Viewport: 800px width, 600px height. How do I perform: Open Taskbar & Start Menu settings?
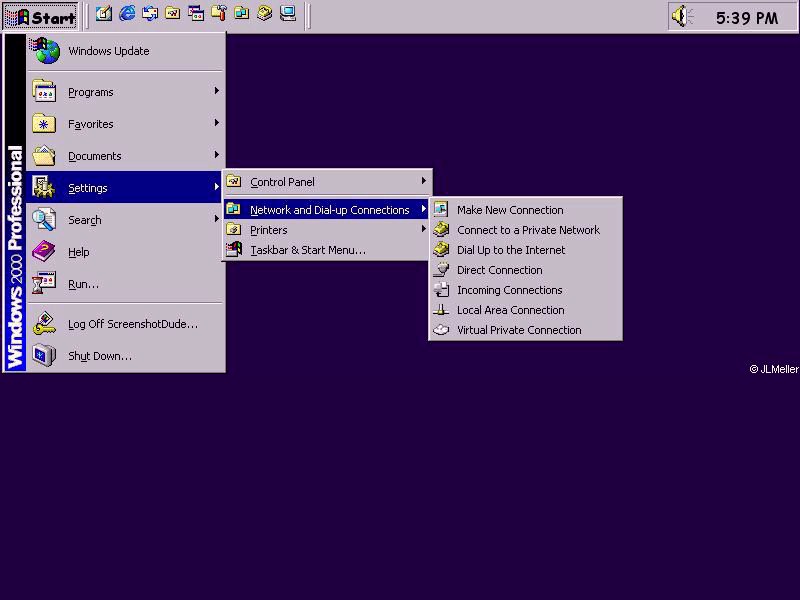tap(327, 250)
